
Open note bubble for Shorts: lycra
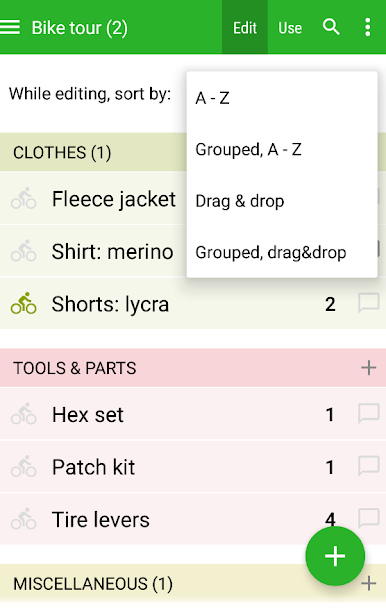coord(369,303)
